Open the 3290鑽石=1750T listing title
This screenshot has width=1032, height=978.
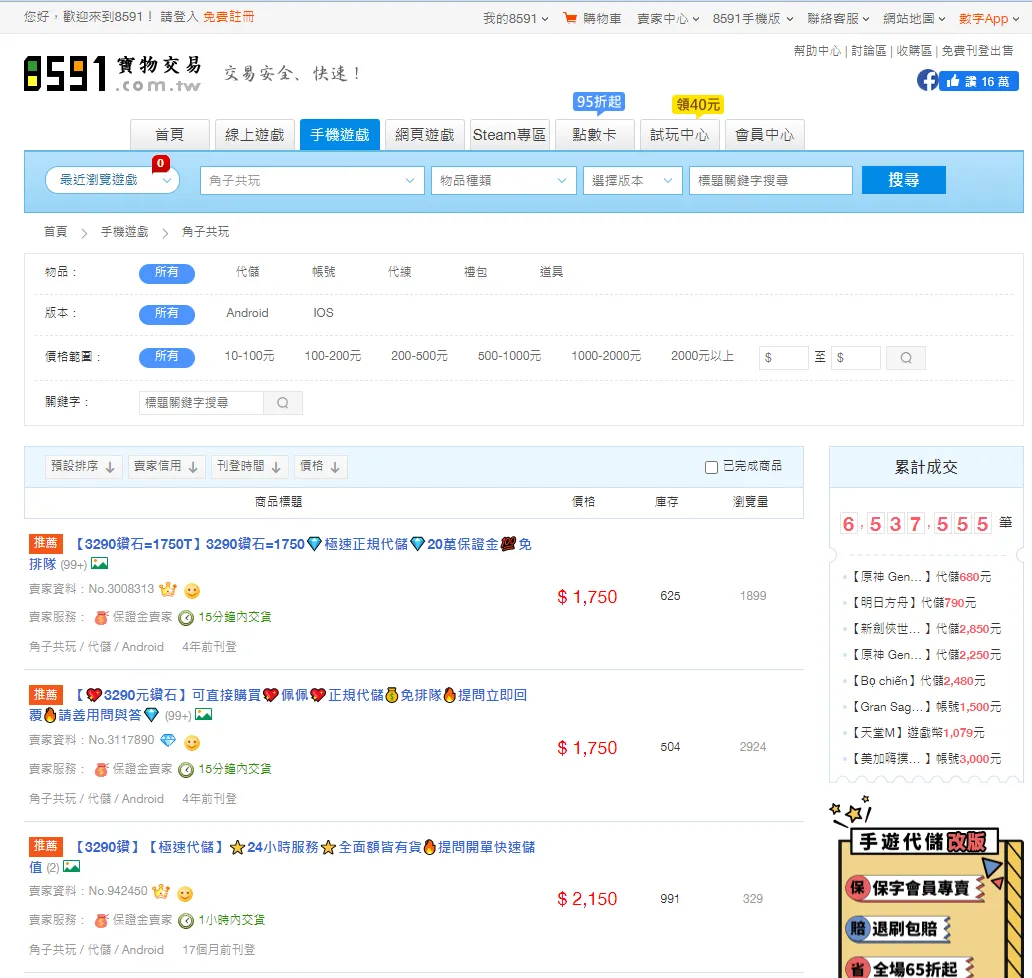point(280,553)
